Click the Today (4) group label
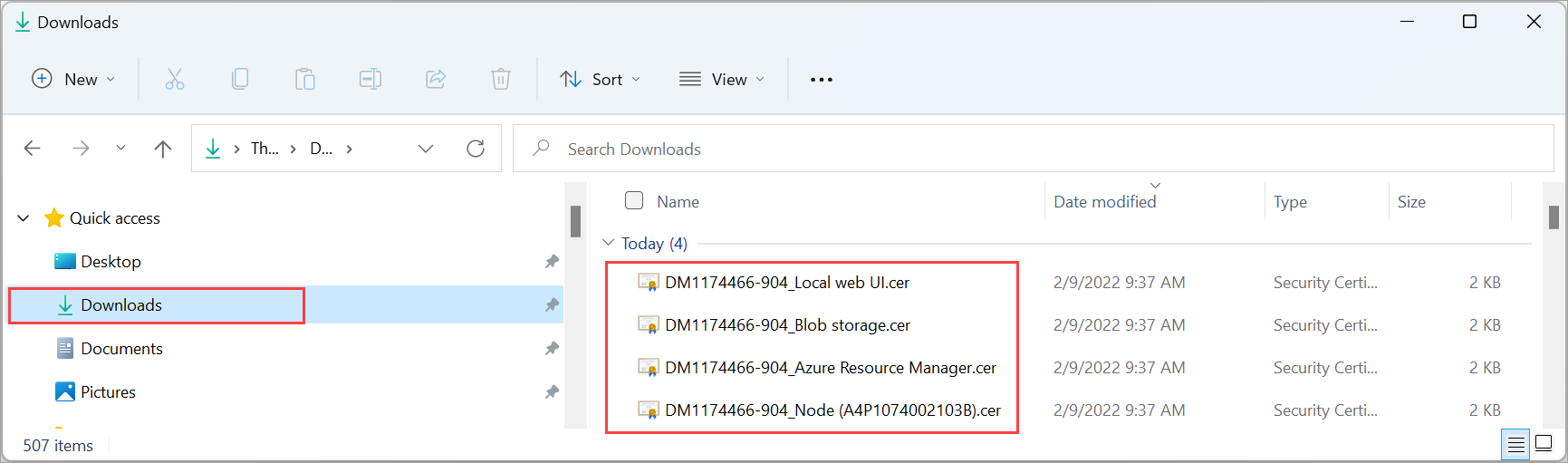 (x=654, y=243)
